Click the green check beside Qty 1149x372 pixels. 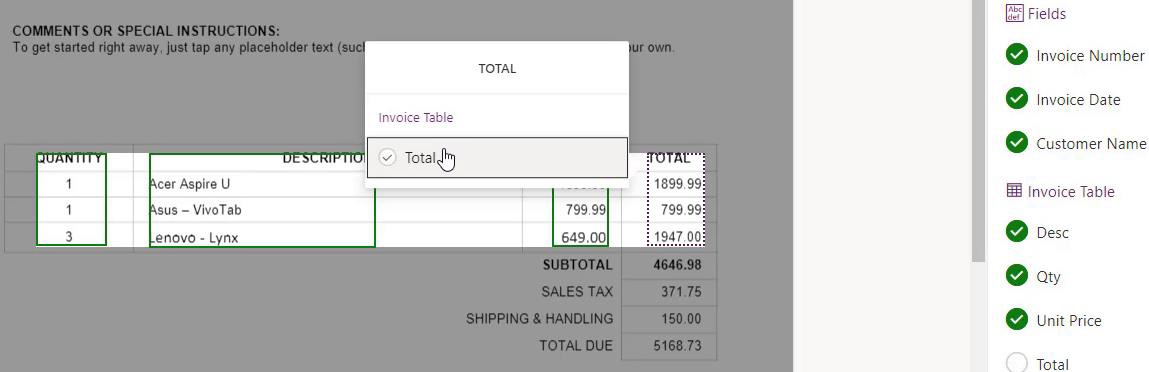coord(1016,276)
